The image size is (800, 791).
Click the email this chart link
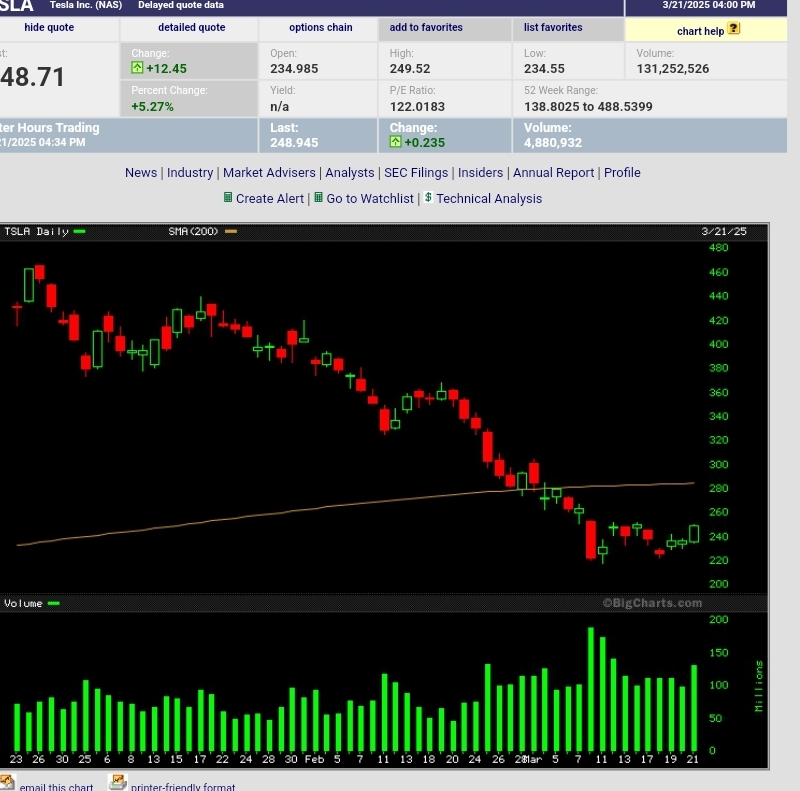56,787
